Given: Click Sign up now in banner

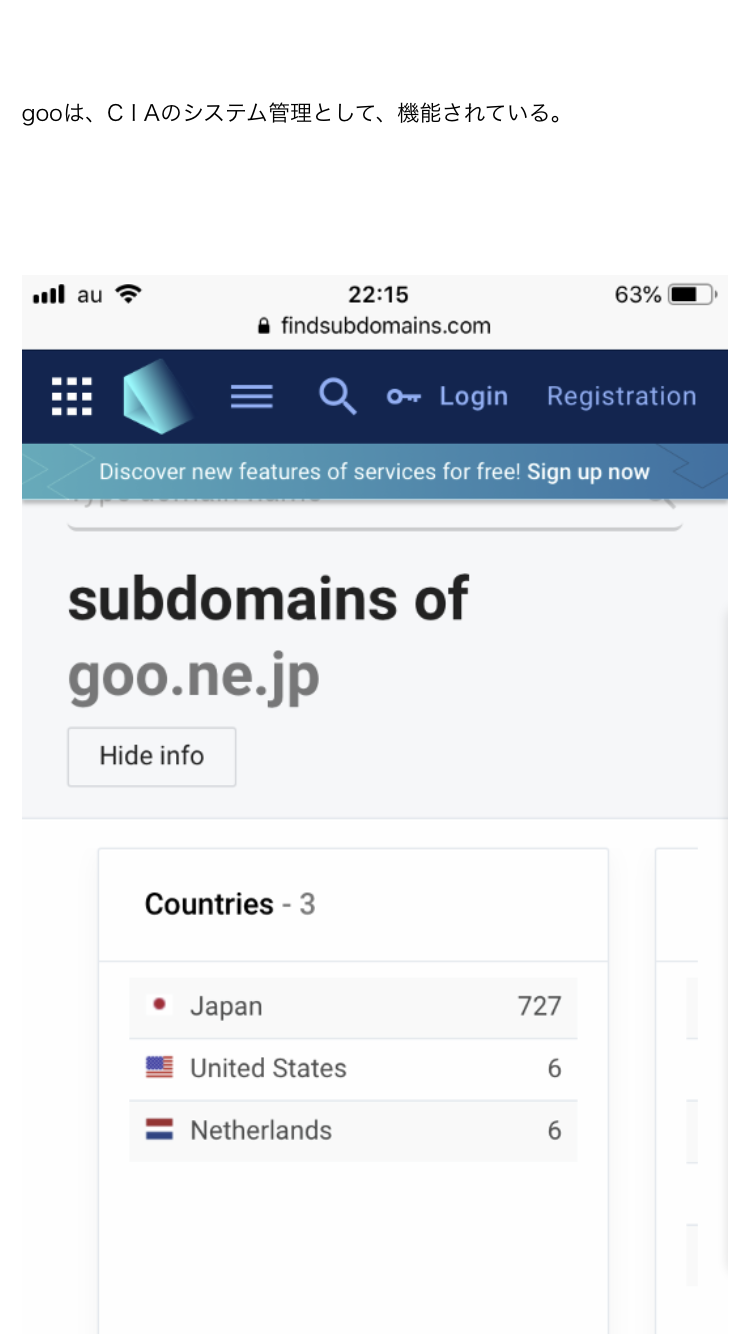Looking at the screenshot, I should pos(588,472).
